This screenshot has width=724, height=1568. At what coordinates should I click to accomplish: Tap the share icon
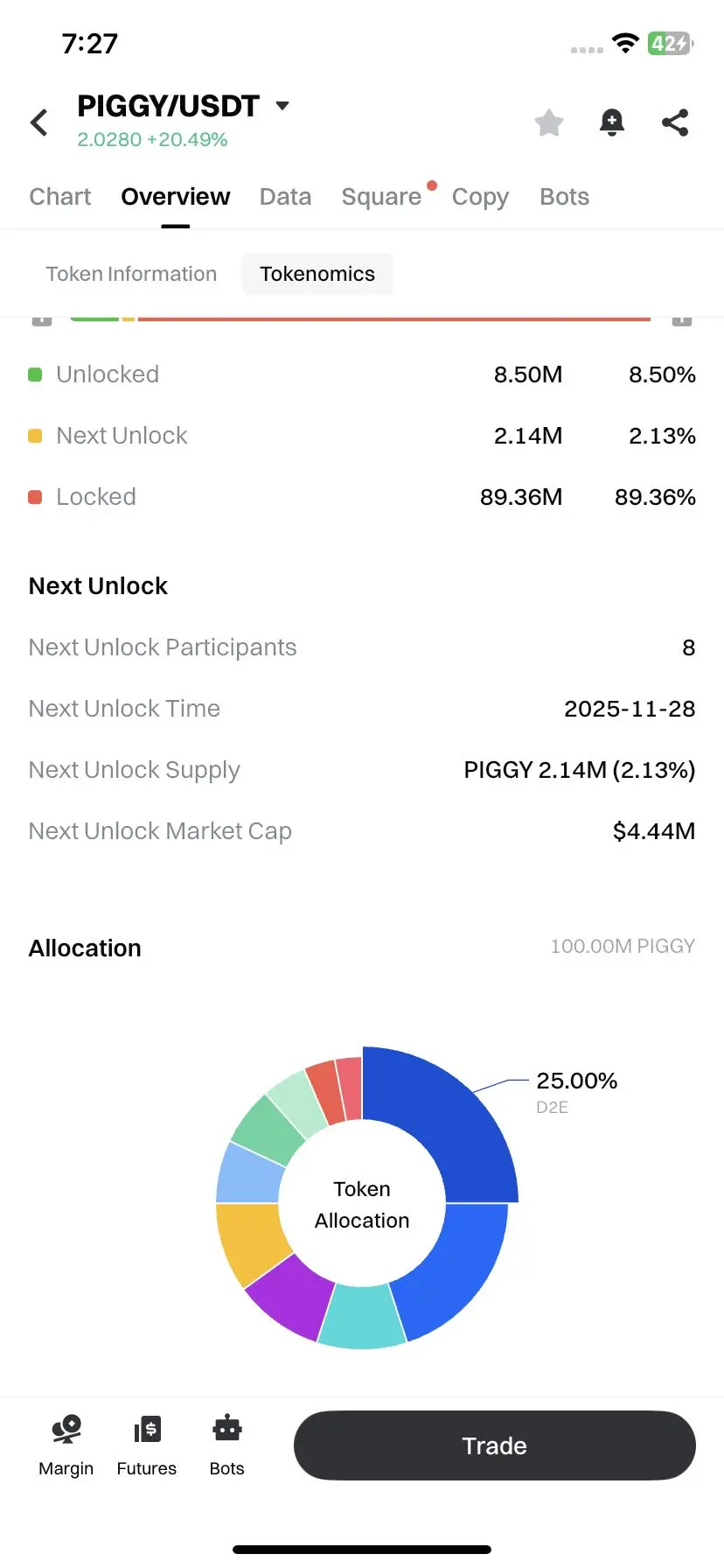[x=675, y=122]
